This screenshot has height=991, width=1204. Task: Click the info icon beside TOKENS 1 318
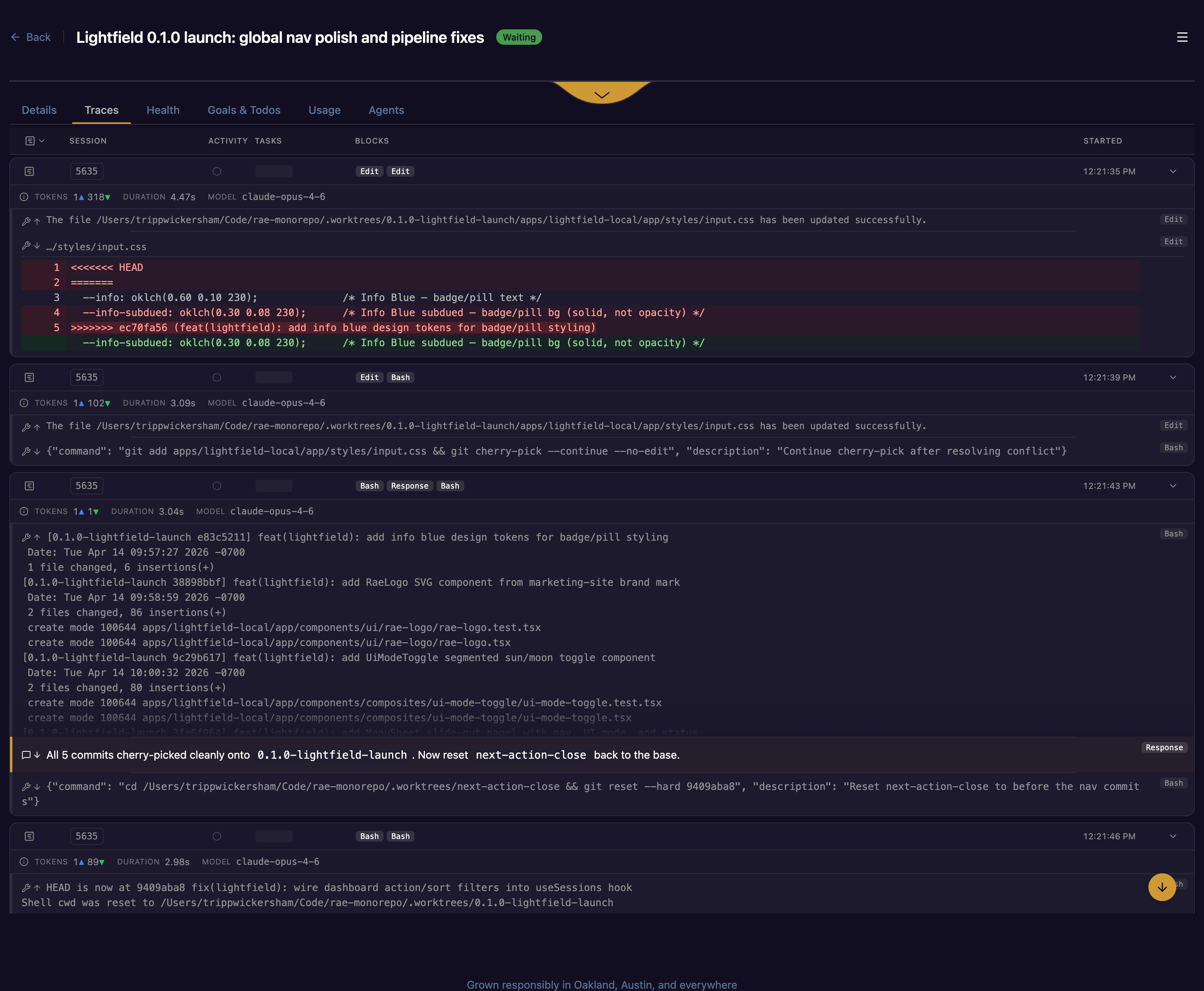(x=24, y=197)
